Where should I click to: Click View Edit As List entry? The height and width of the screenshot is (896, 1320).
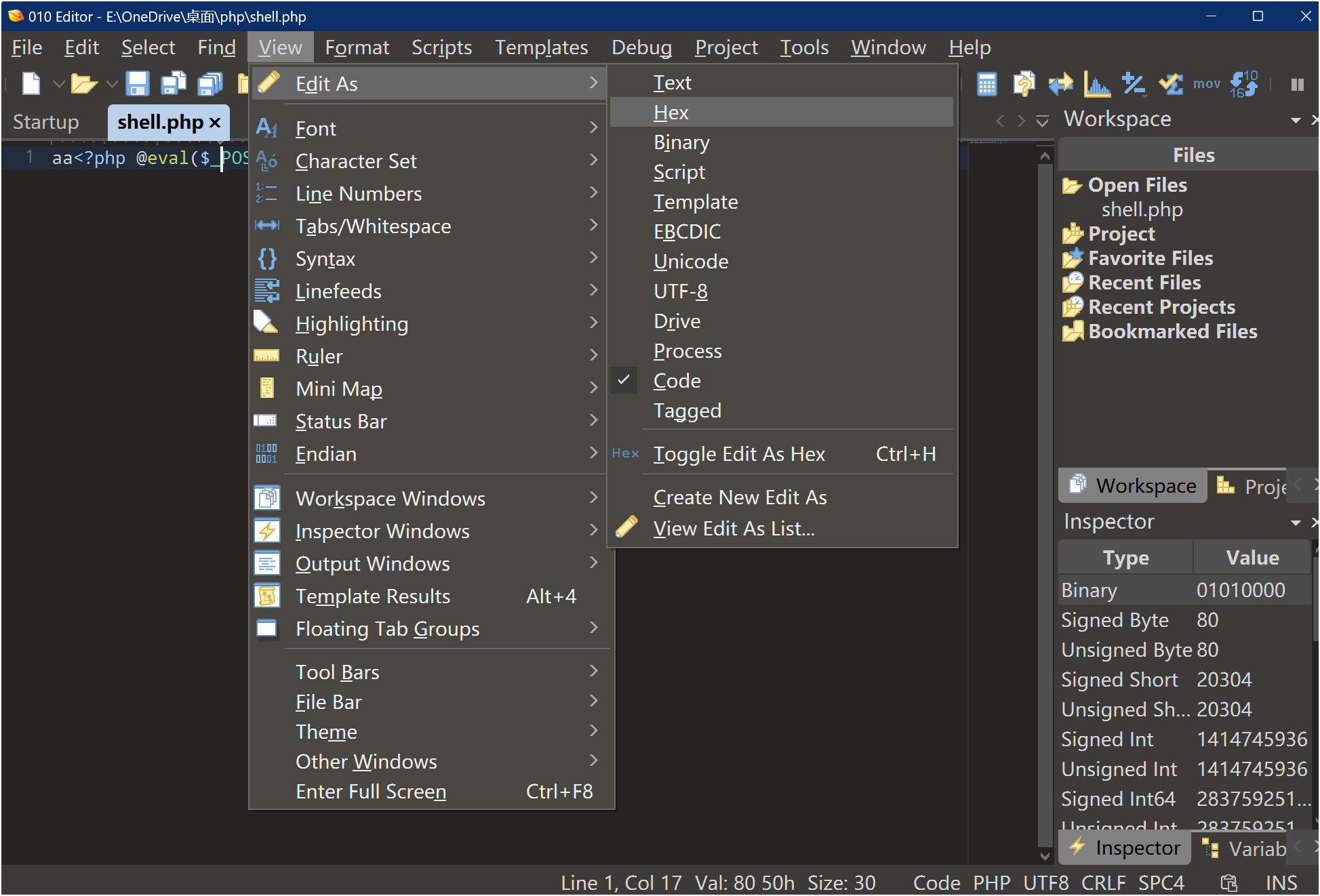pos(734,529)
